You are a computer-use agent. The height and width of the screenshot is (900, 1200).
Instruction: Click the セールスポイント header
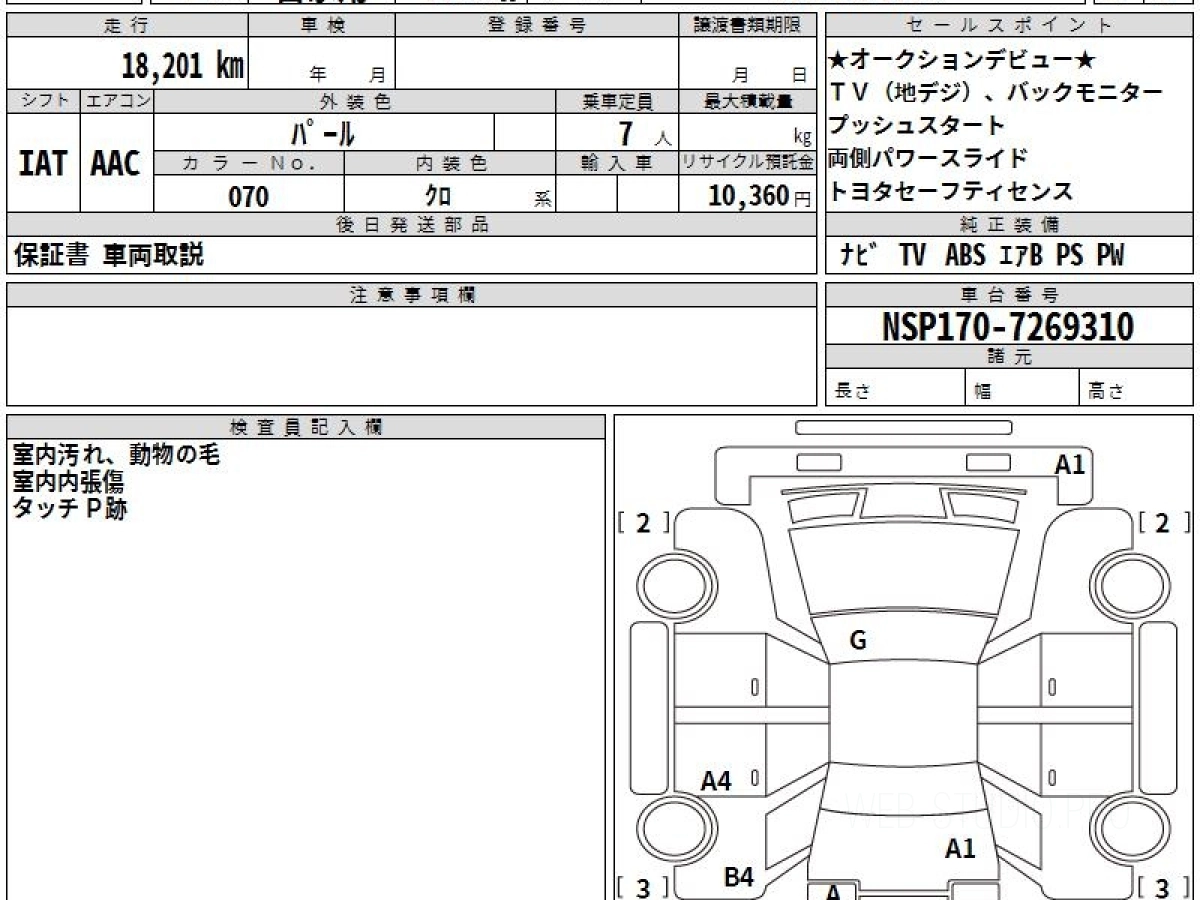coord(1009,26)
